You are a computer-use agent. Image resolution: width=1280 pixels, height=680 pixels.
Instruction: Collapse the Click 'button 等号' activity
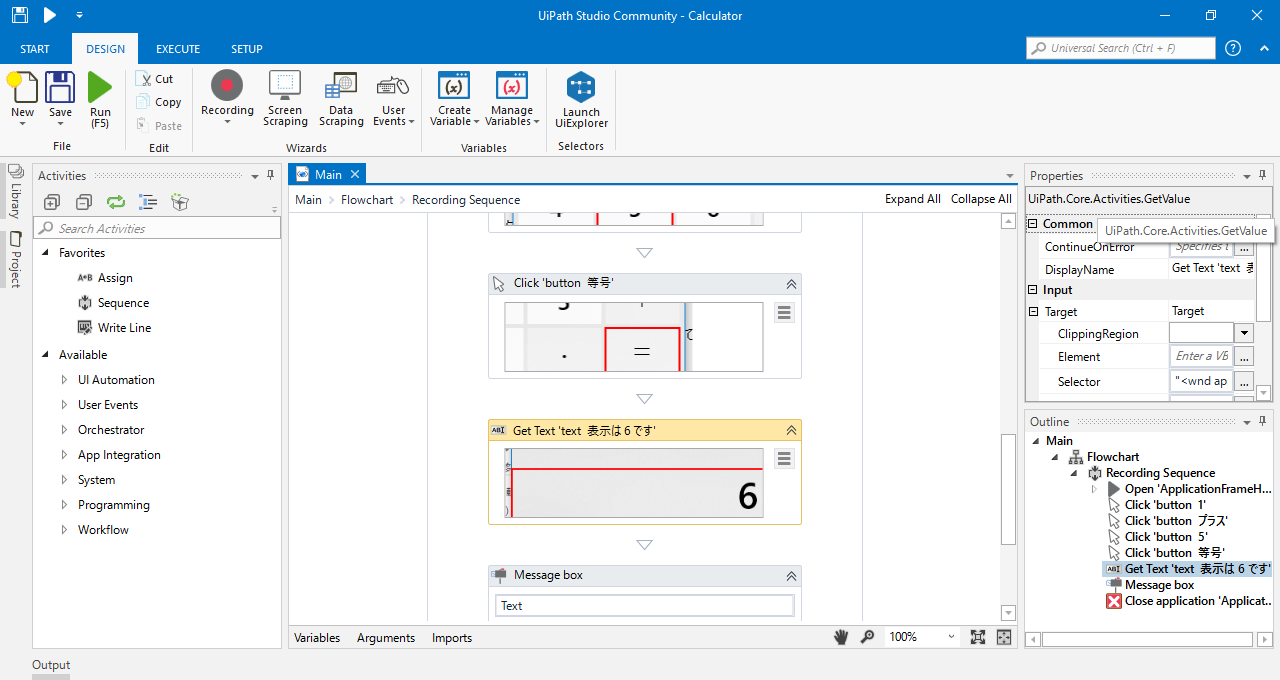[x=791, y=284]
